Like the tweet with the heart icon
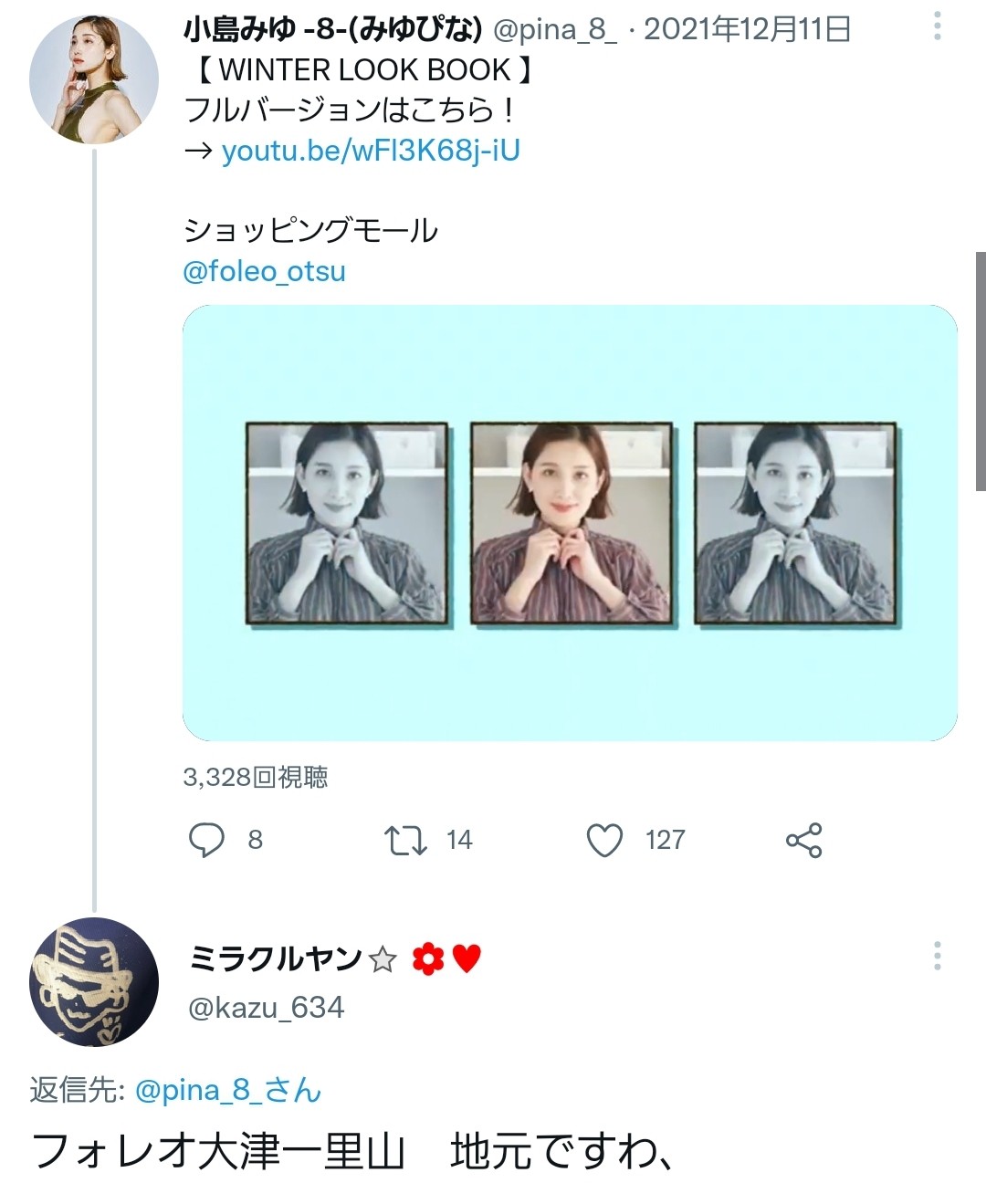Viewport: 986px width, 1204px height. 604,840
